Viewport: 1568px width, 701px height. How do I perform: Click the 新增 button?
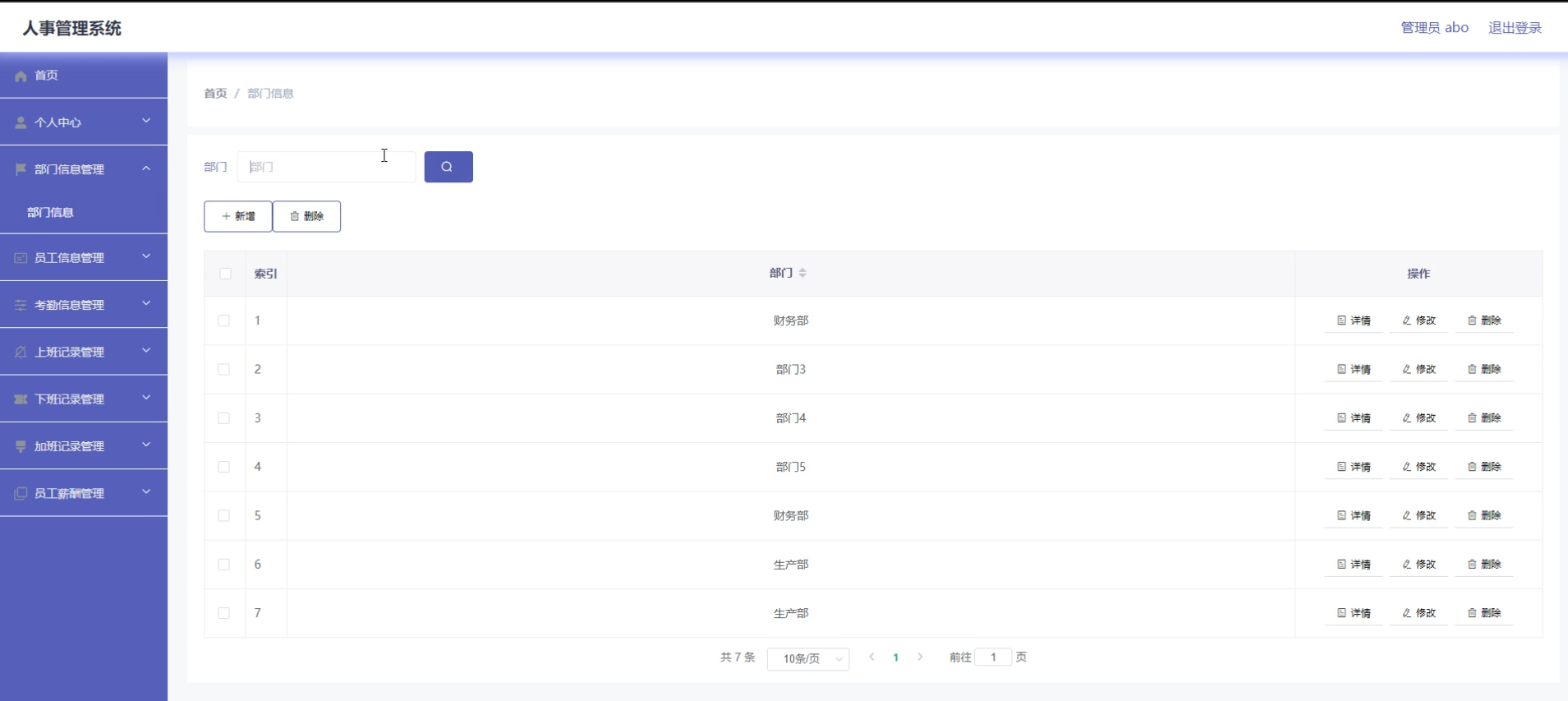238,216
